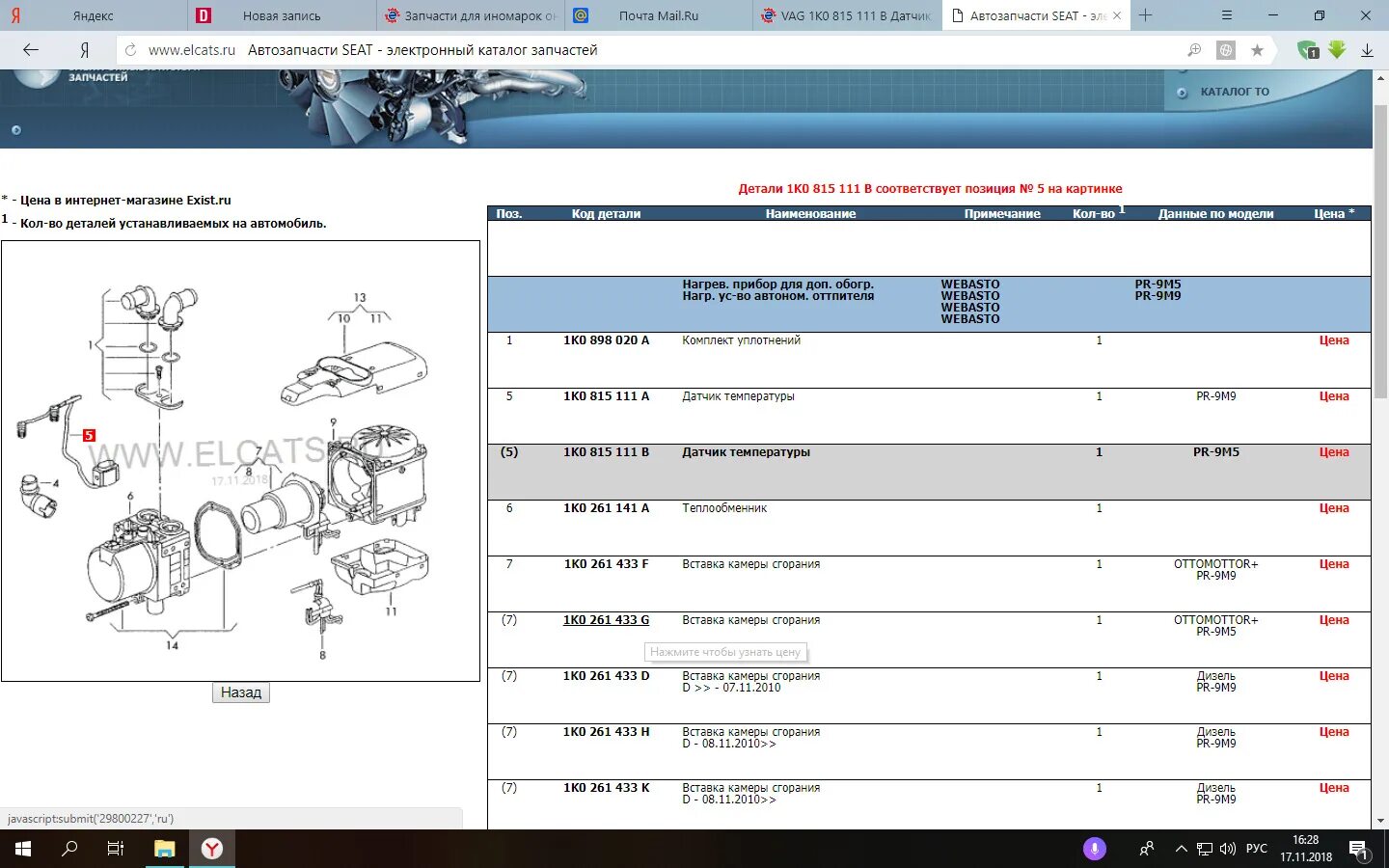Click Цена for 1K0 815 111 A row
The width and height of the screenshot is (1389, 868).
point(1334,396)
